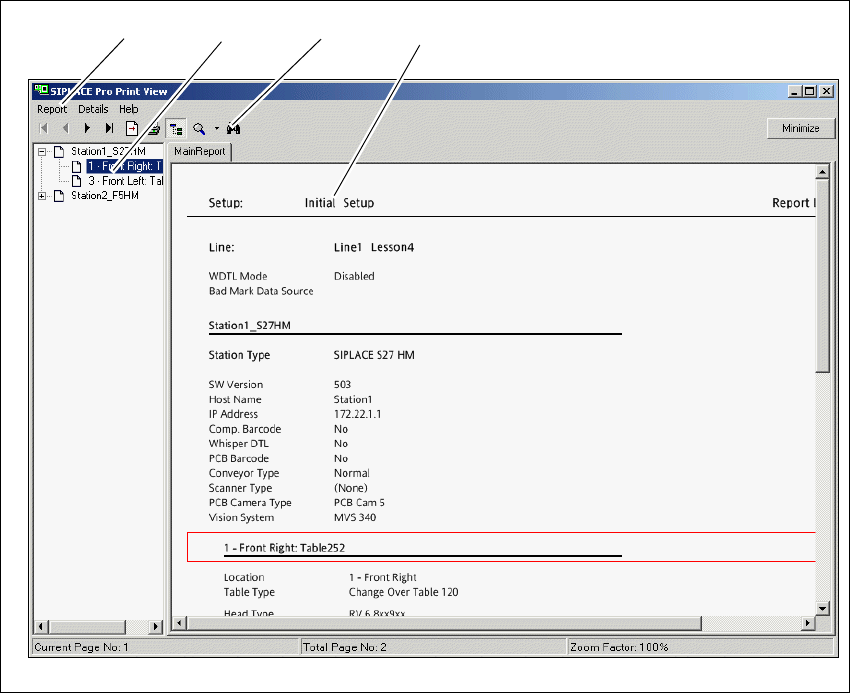
Task: Click the tree panel's horizontal scrollbar right arrow
Action: 156,626
